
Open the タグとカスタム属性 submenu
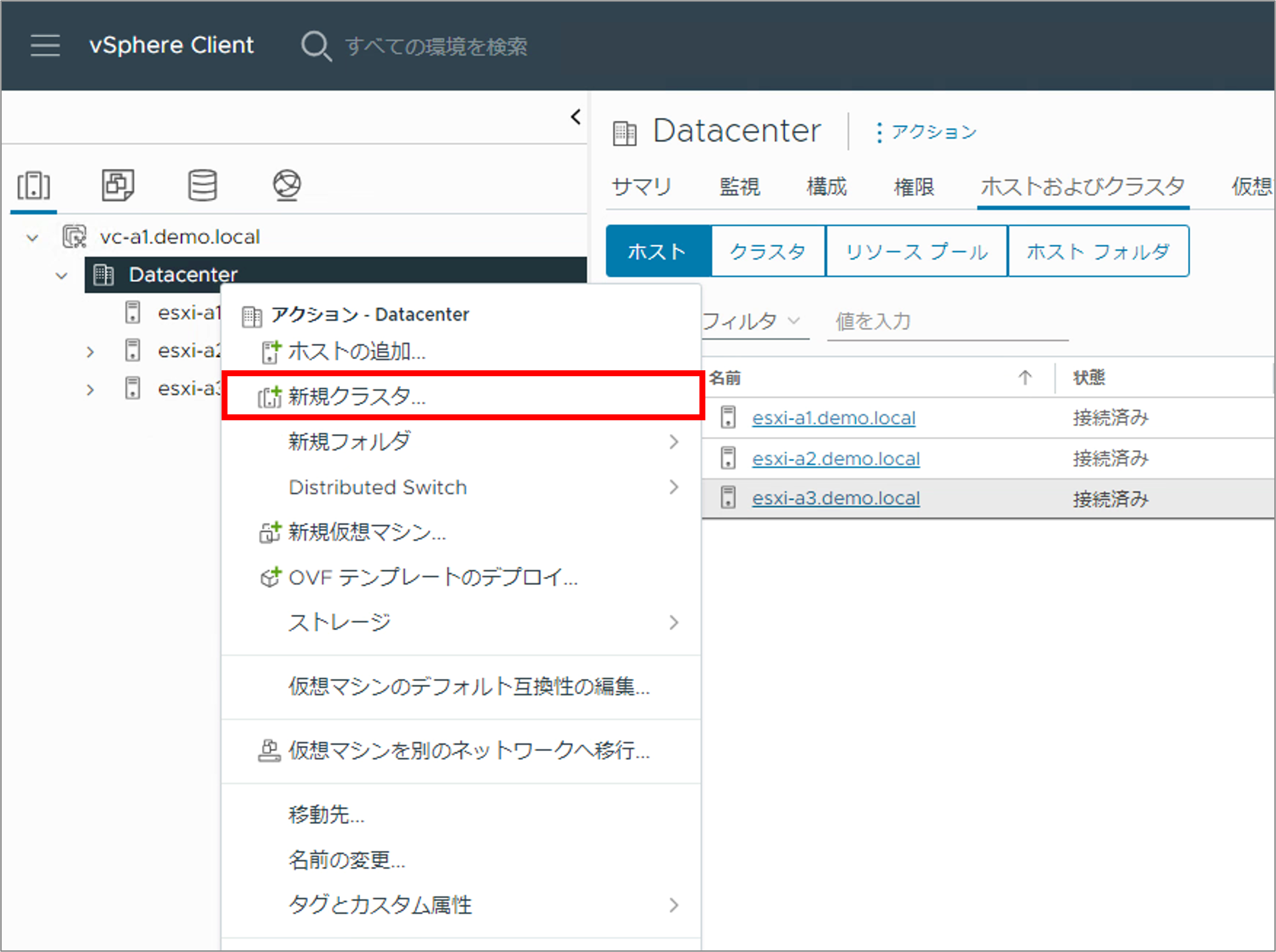click(x=461, y=906)
